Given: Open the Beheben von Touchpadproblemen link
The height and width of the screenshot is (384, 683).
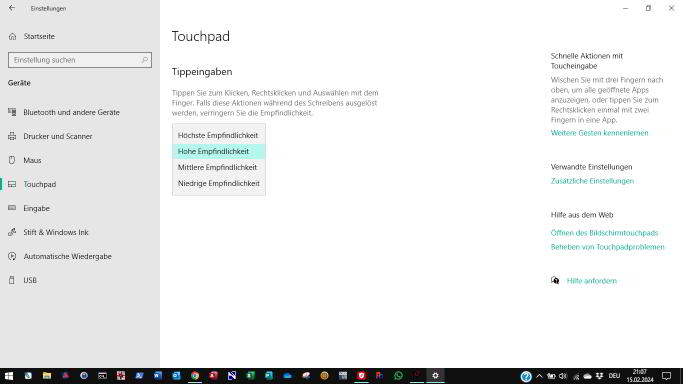Looking at the screenshot, I should (x=607, y=247).
